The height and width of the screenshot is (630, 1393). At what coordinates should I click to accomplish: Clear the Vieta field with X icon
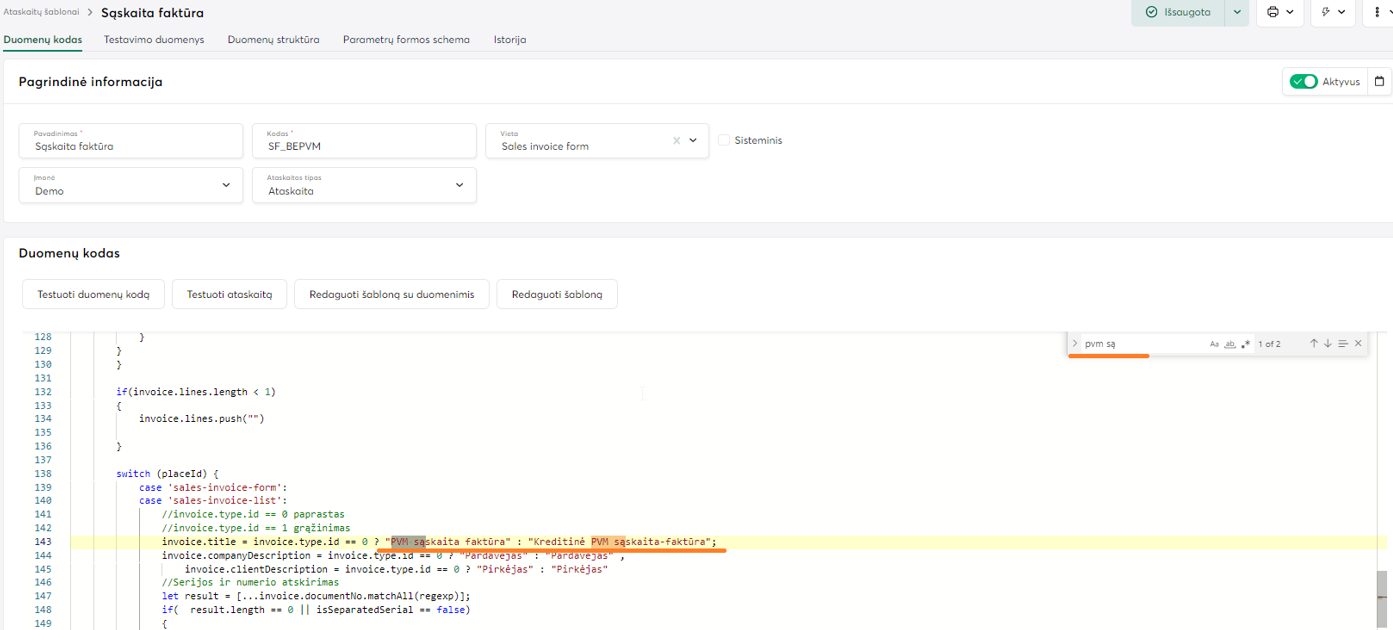[x=676, y=141]
